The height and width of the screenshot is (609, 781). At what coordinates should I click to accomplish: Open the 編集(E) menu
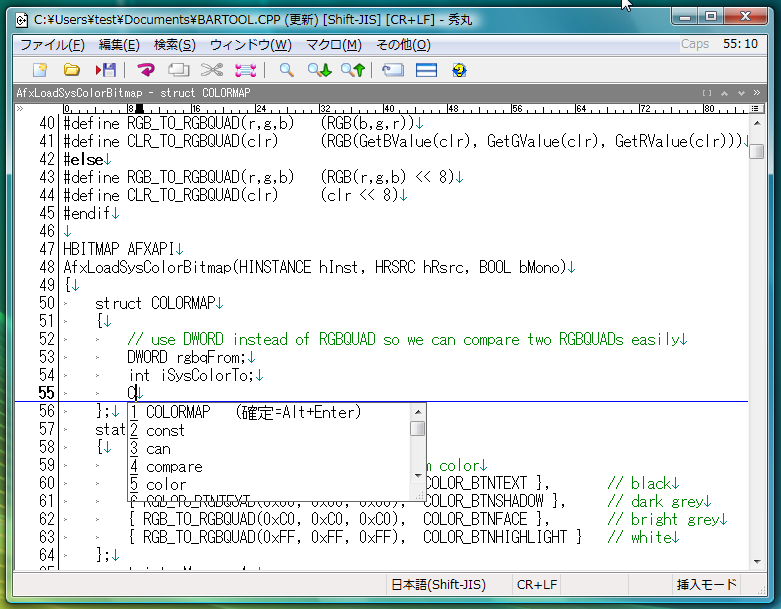[x=119, y=45]
